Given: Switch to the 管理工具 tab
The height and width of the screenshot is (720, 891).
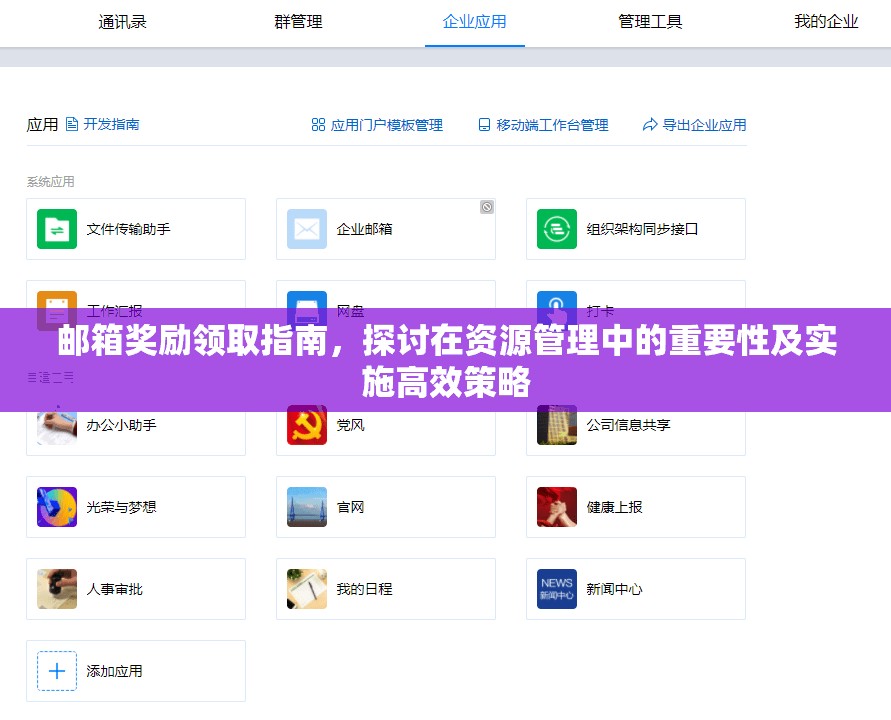Looking at the screenshot, I should (x=650, y=22).
